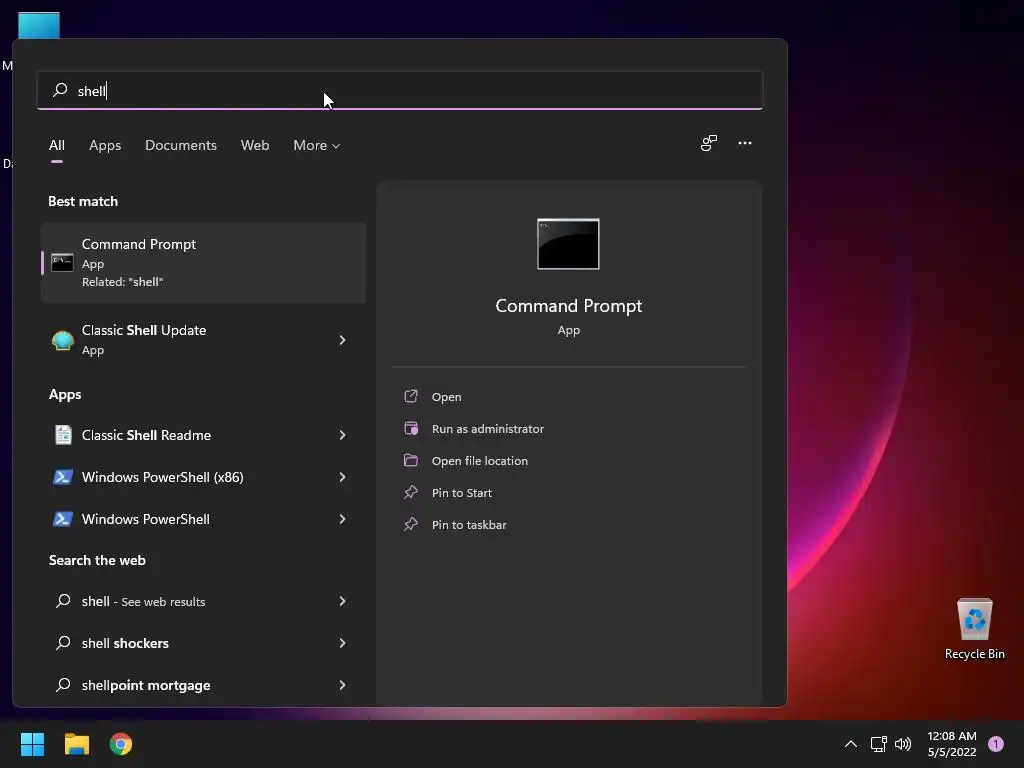Click in the search box containing 'shell'
This screenshot has width=1024, height=768.
tap(400, 90)
